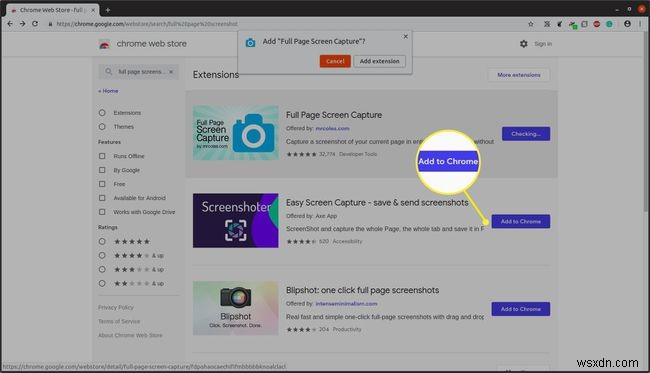650x373 pixels.
Task: Open the Chrome three-dot menu
Action: tap(640, 24)
